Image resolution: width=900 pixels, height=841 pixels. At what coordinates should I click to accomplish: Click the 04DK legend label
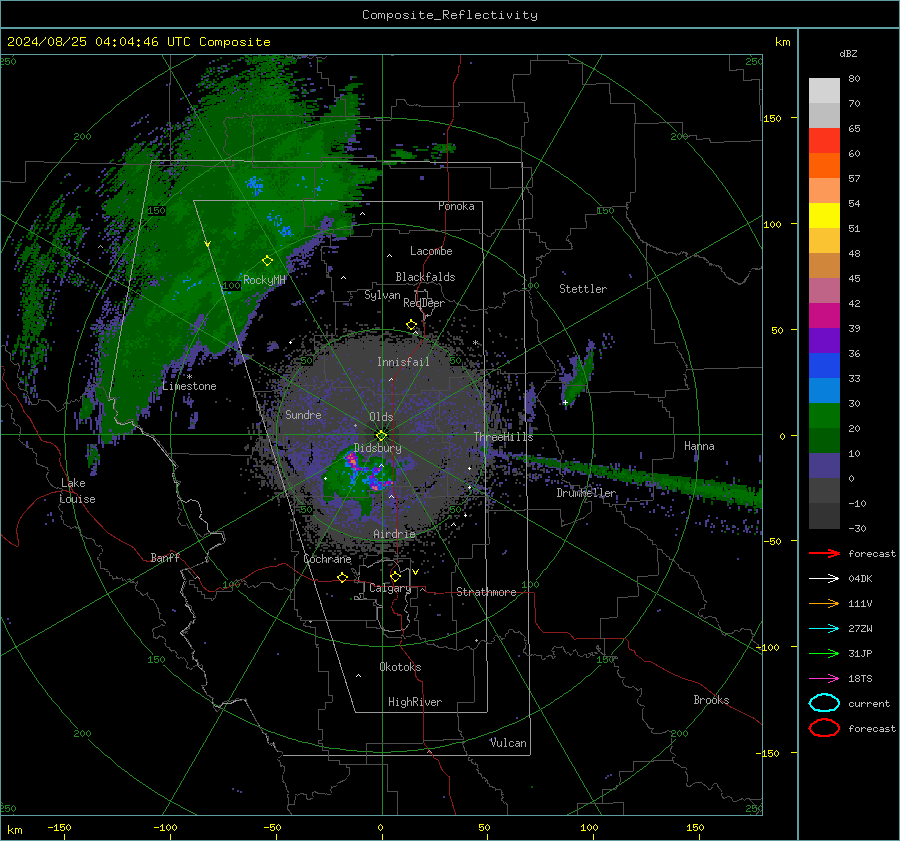(860, 579)
